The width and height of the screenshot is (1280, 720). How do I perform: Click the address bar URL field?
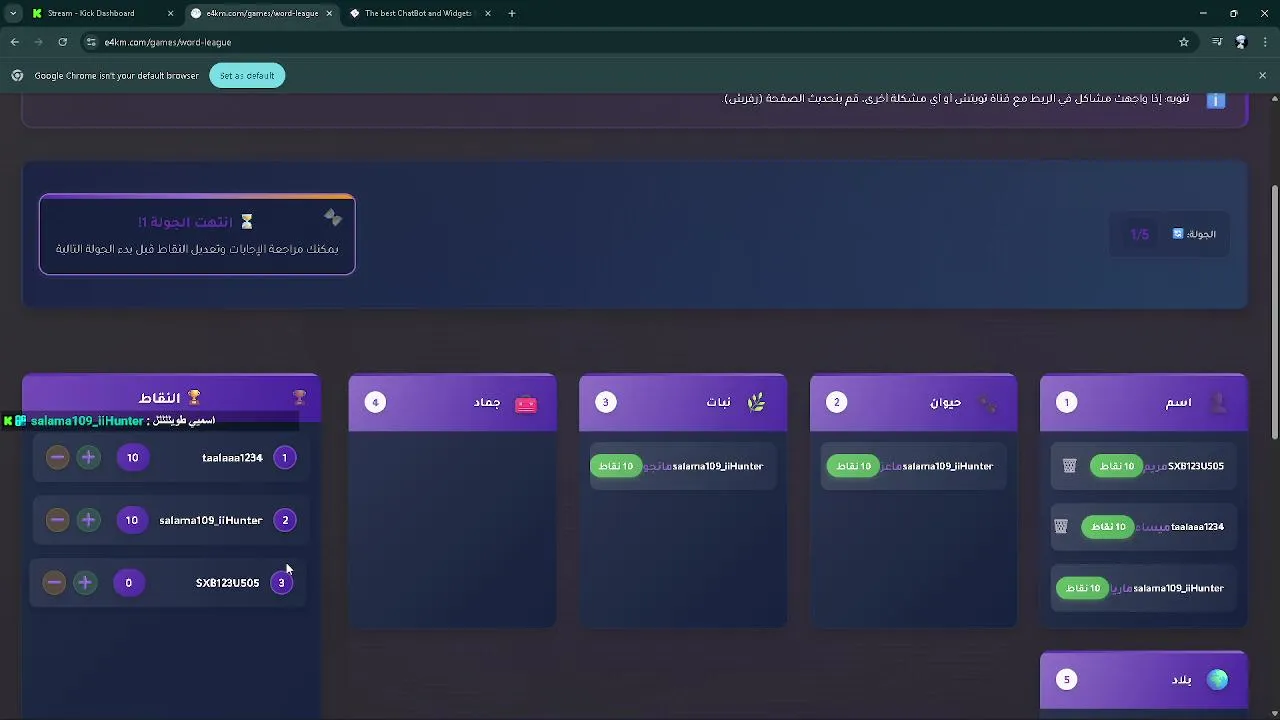click(x=640, y=42)
